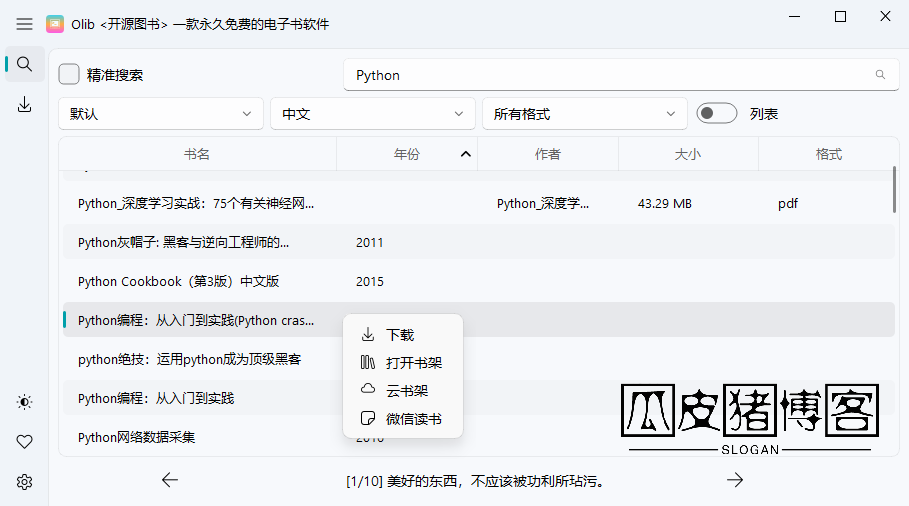The height and width of the screenshot is (506, 909).
Task: Sort by the 作者 column header
Action: click(x=548, y=154)
